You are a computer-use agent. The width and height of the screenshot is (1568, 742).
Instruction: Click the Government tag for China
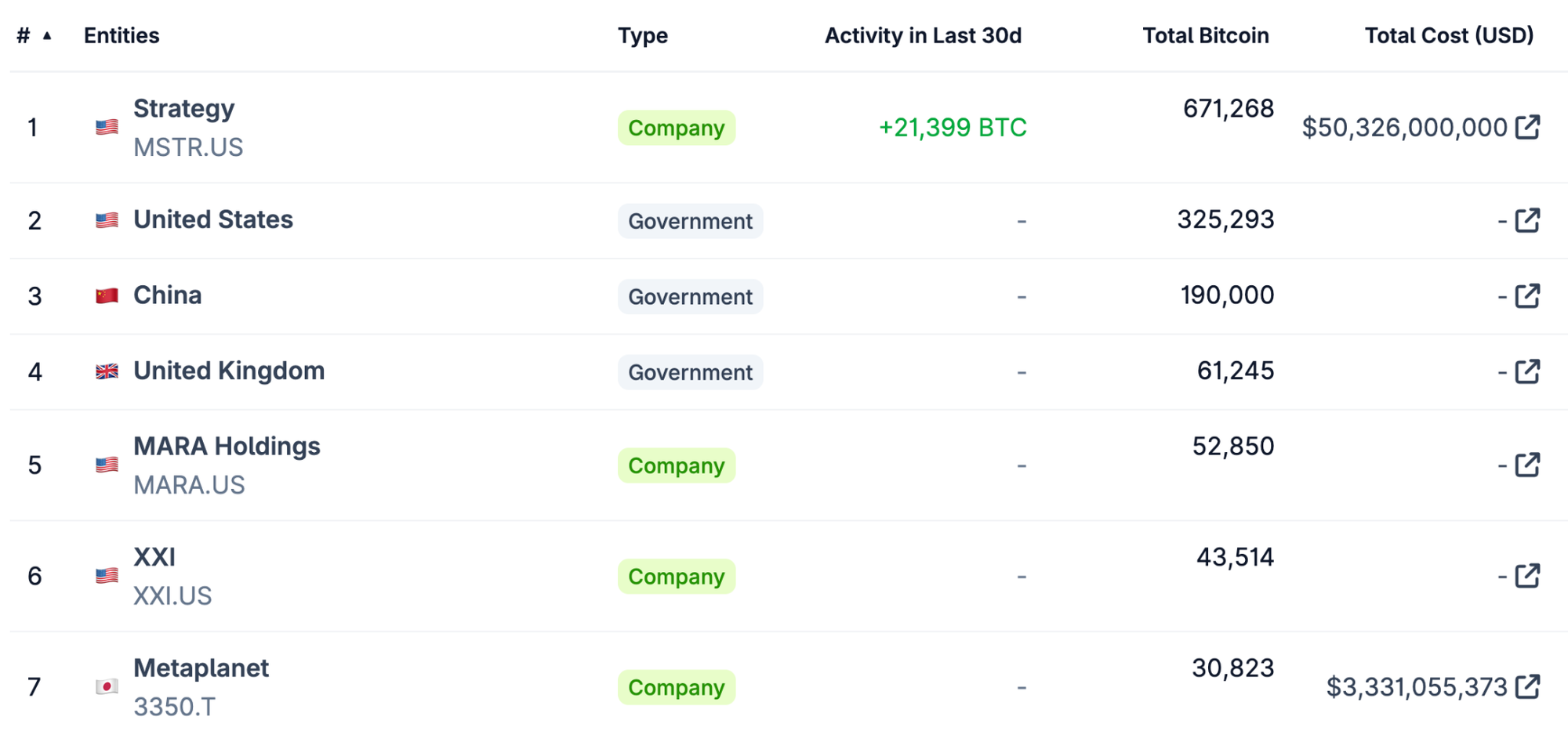[x=690, y=297]
